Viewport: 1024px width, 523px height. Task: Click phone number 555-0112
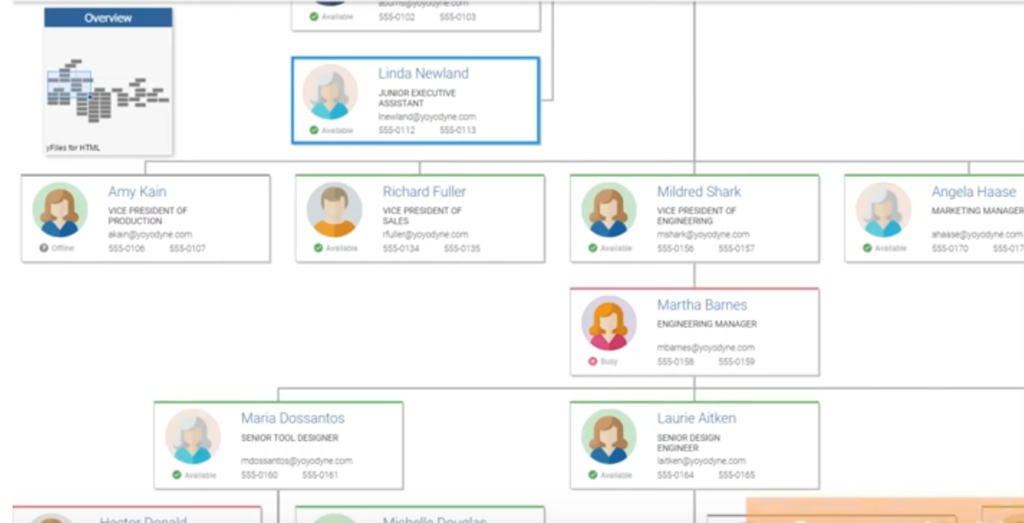tap(396, 130)
